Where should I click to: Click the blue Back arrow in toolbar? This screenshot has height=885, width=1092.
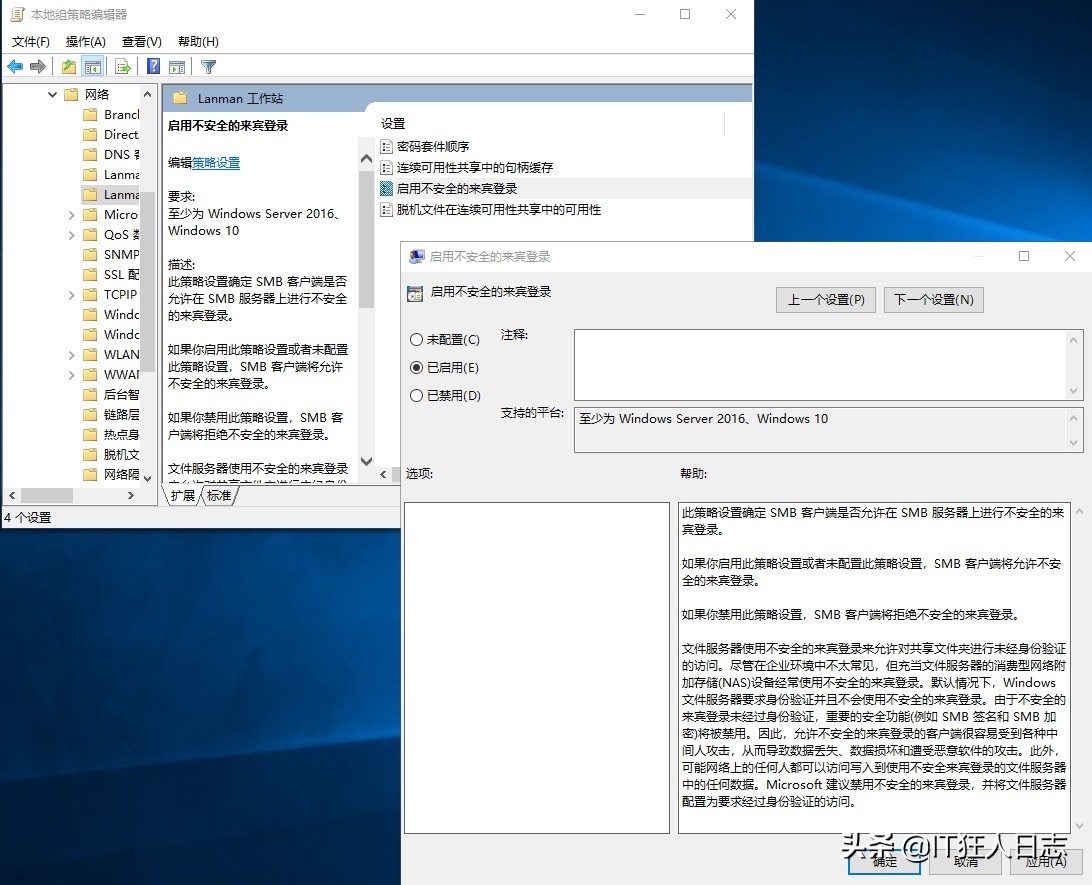pos(15,67)
